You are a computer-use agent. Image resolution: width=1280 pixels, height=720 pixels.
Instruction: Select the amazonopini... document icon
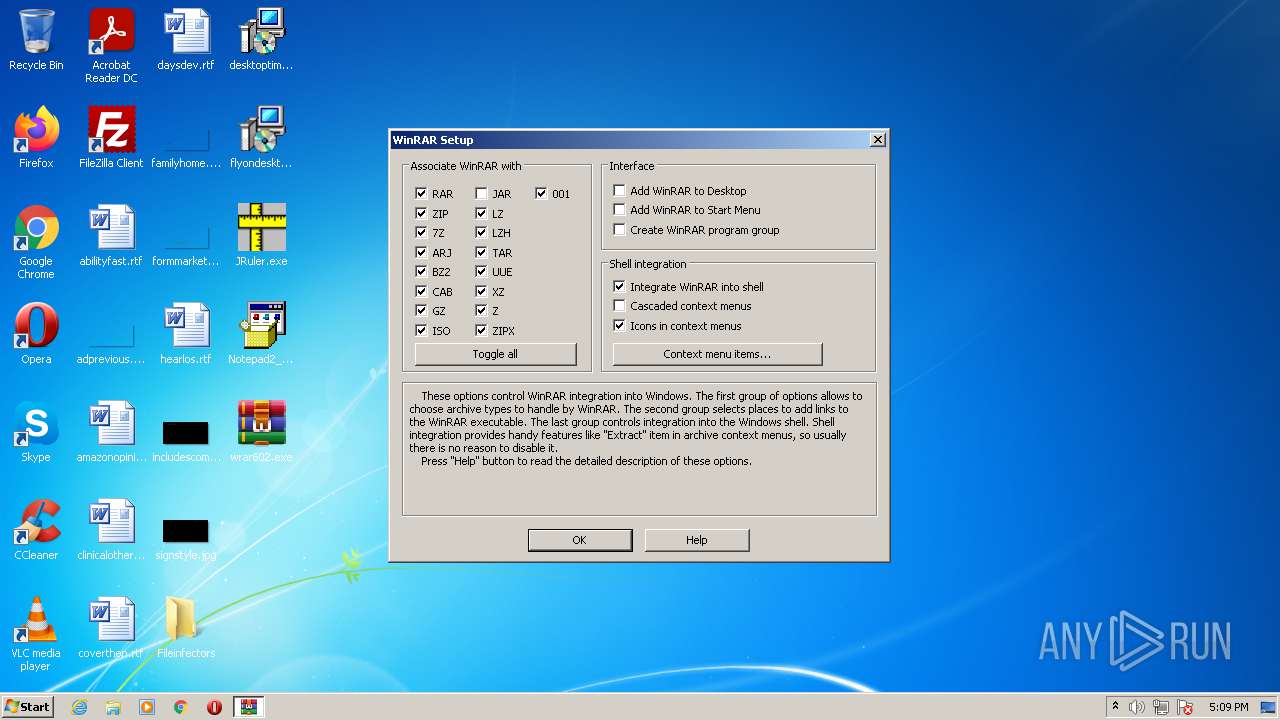(x=111, y=432)
